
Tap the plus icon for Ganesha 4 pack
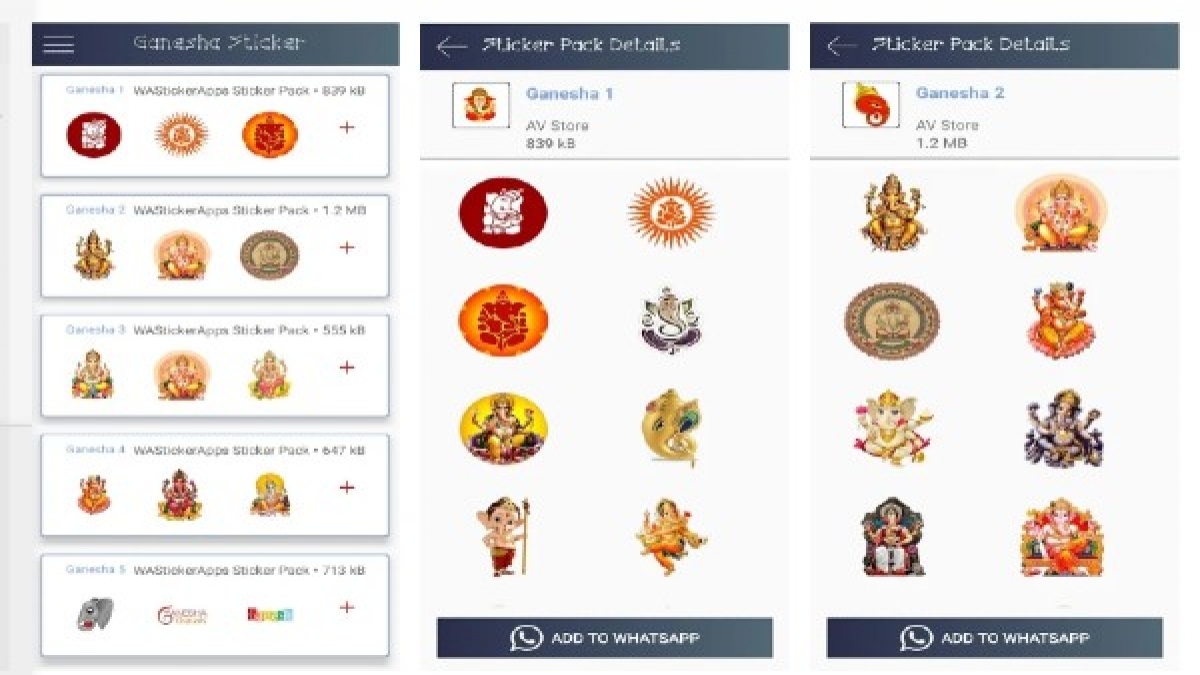[x=347, y=487]
